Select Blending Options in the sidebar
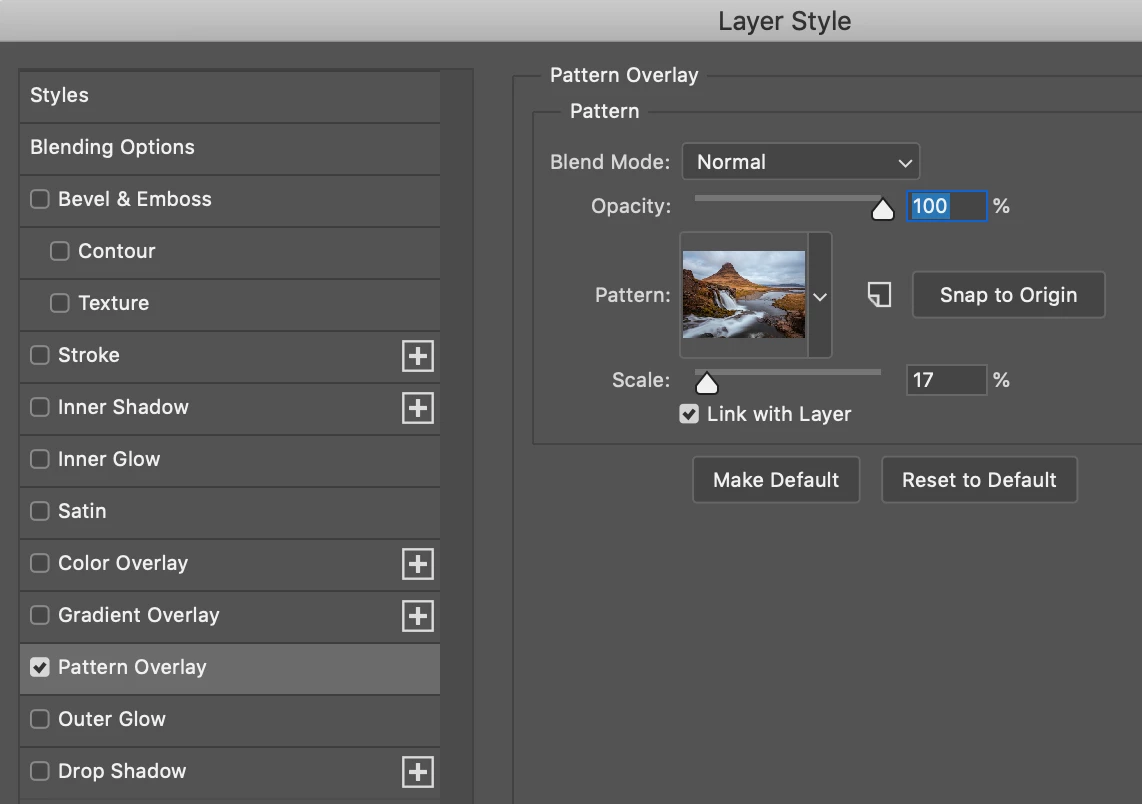The height and width of the screenshot is (804, 1142). coord(112,148)
